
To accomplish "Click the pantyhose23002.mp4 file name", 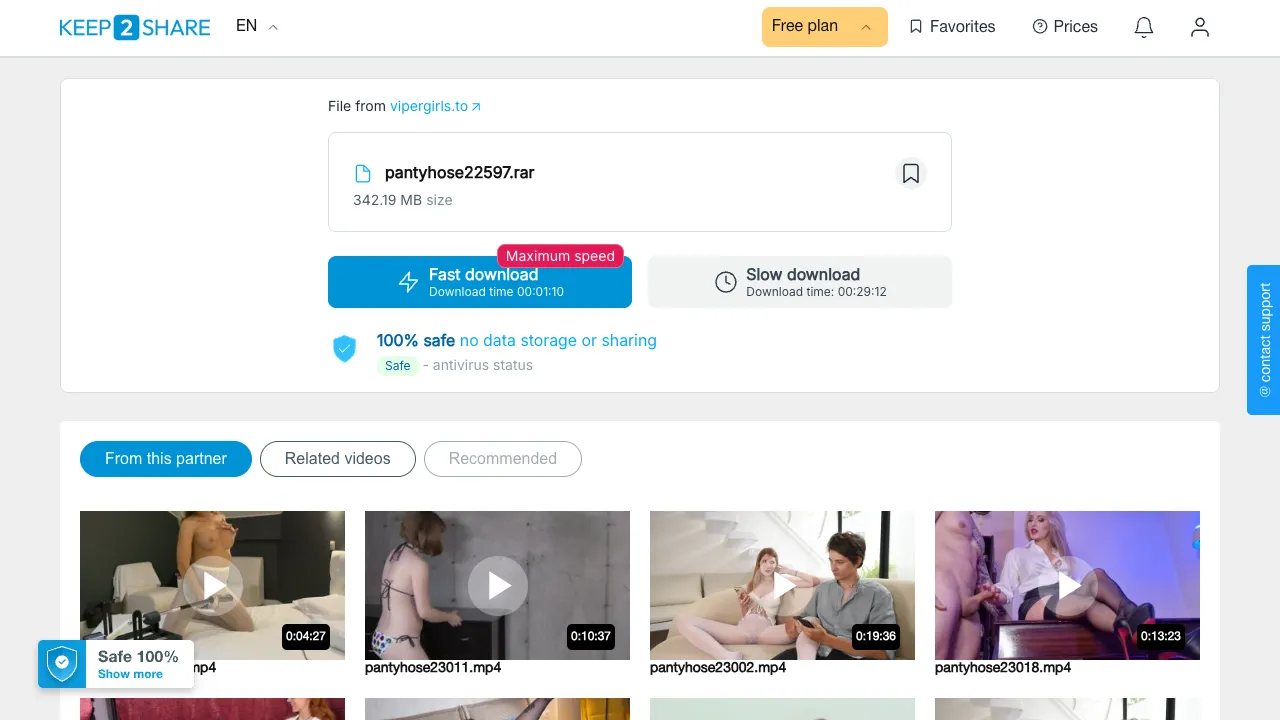I will pos(718,667).
